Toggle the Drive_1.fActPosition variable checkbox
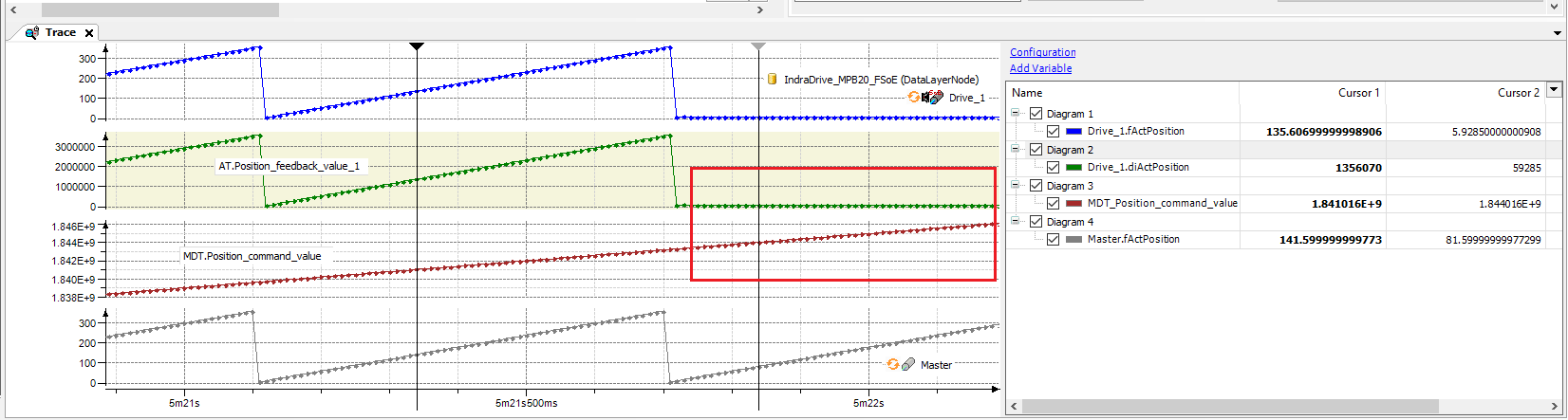Screen dimensions: 1568x420 click(x=1053, y=132)
